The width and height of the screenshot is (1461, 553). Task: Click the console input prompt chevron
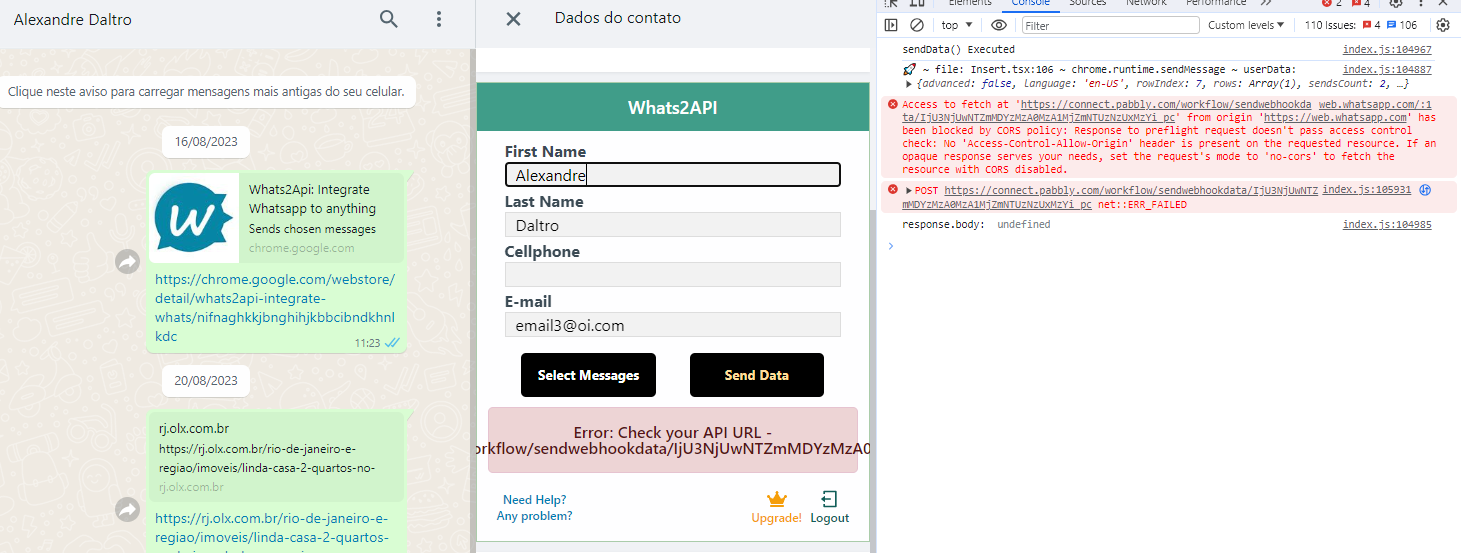point(891,244)
